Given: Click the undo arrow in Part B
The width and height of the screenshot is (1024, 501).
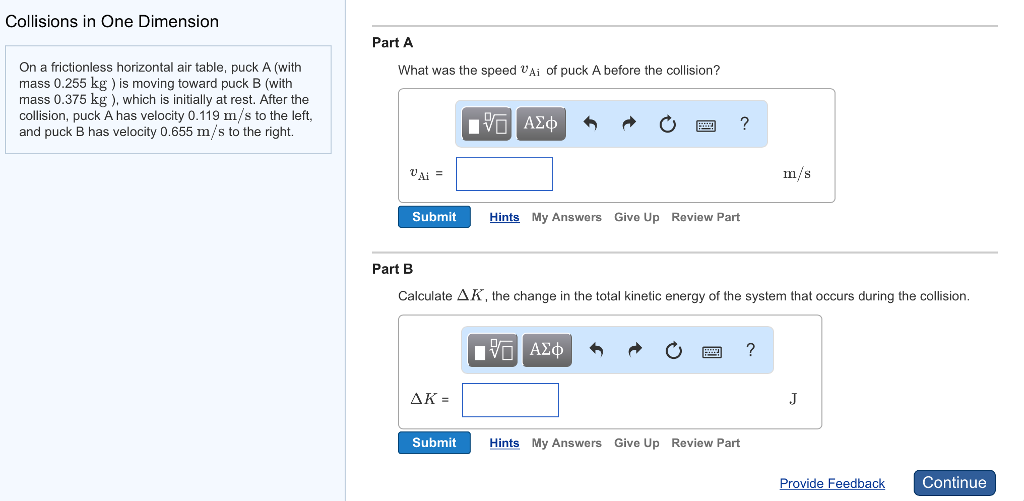Looking at the screenshot, I should click(597, 350).
